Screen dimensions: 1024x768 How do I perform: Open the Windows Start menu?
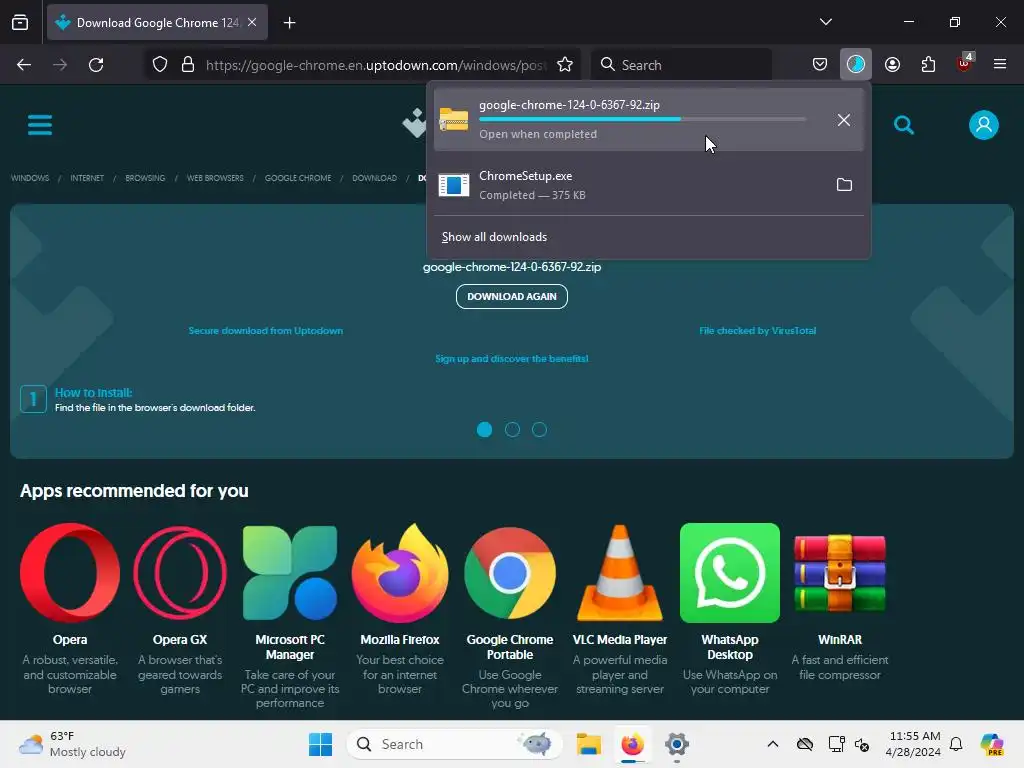tap(320, 744)
